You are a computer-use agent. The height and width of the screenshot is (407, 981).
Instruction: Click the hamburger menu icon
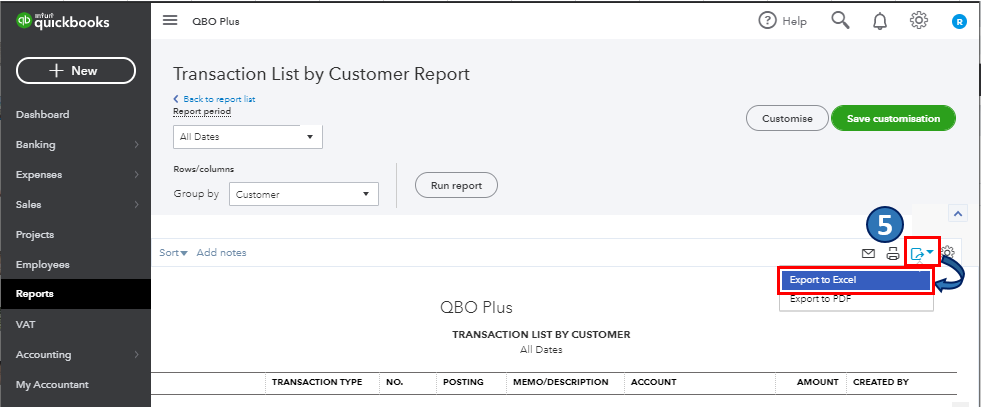[x=170, y=21]
